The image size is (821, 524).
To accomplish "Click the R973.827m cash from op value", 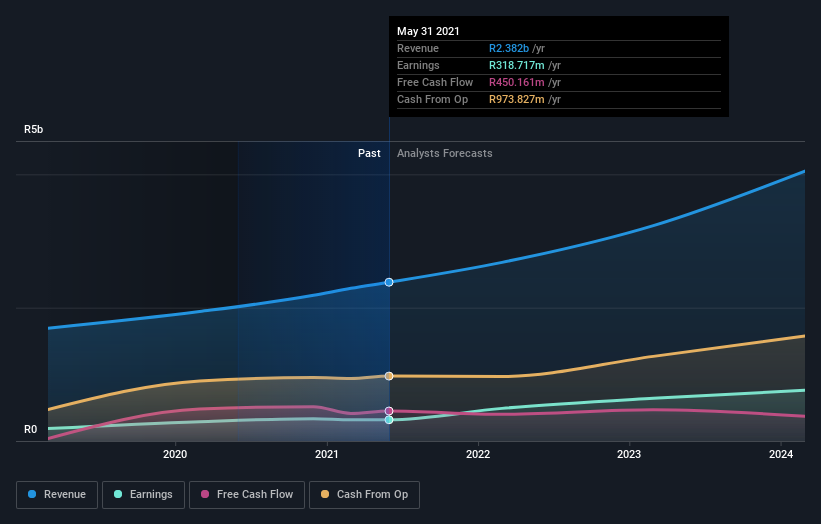I will [x=517, y=99].
